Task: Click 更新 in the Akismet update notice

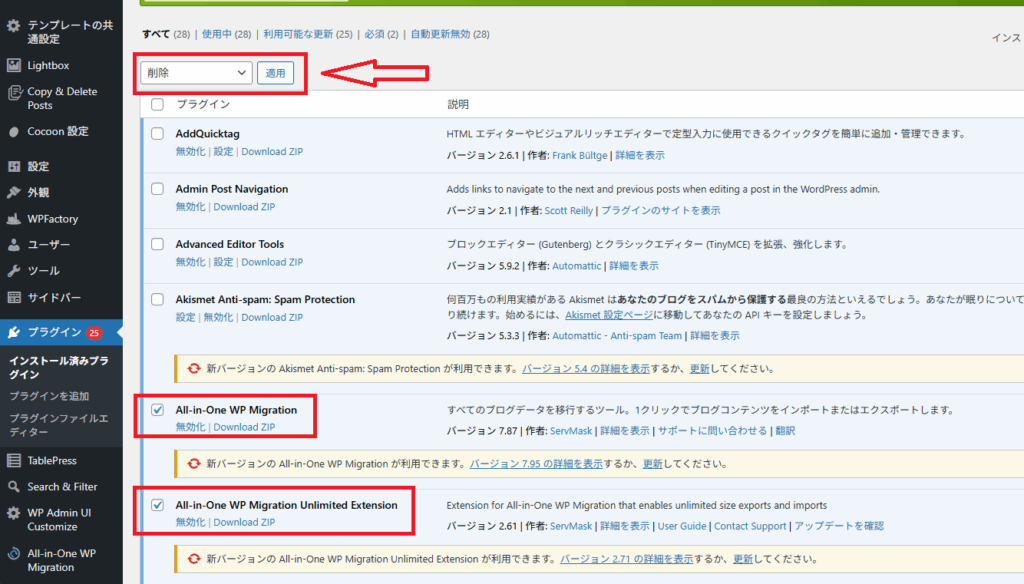Action: 699,368
